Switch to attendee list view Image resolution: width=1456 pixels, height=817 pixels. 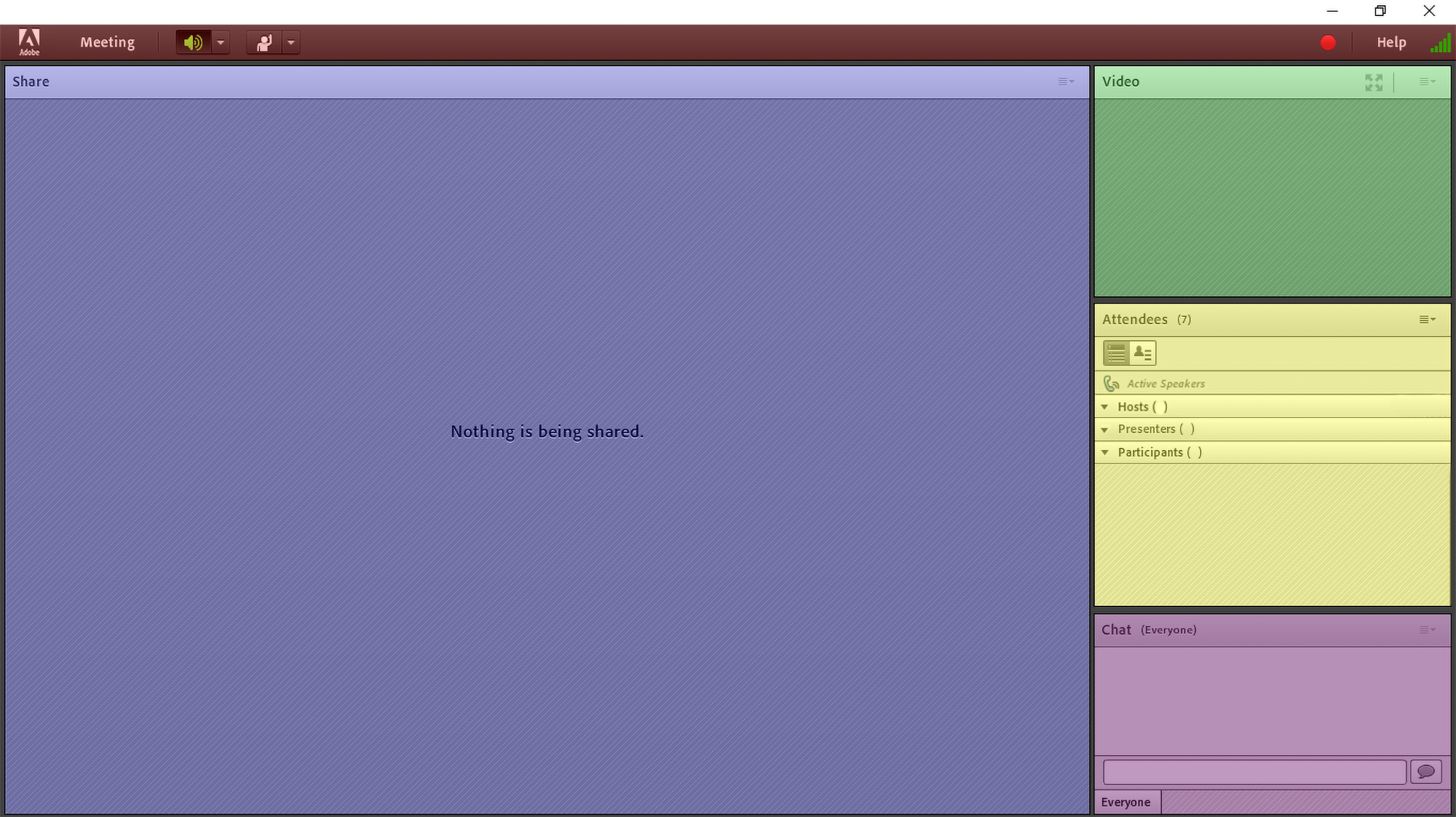tap(1116, 354)
